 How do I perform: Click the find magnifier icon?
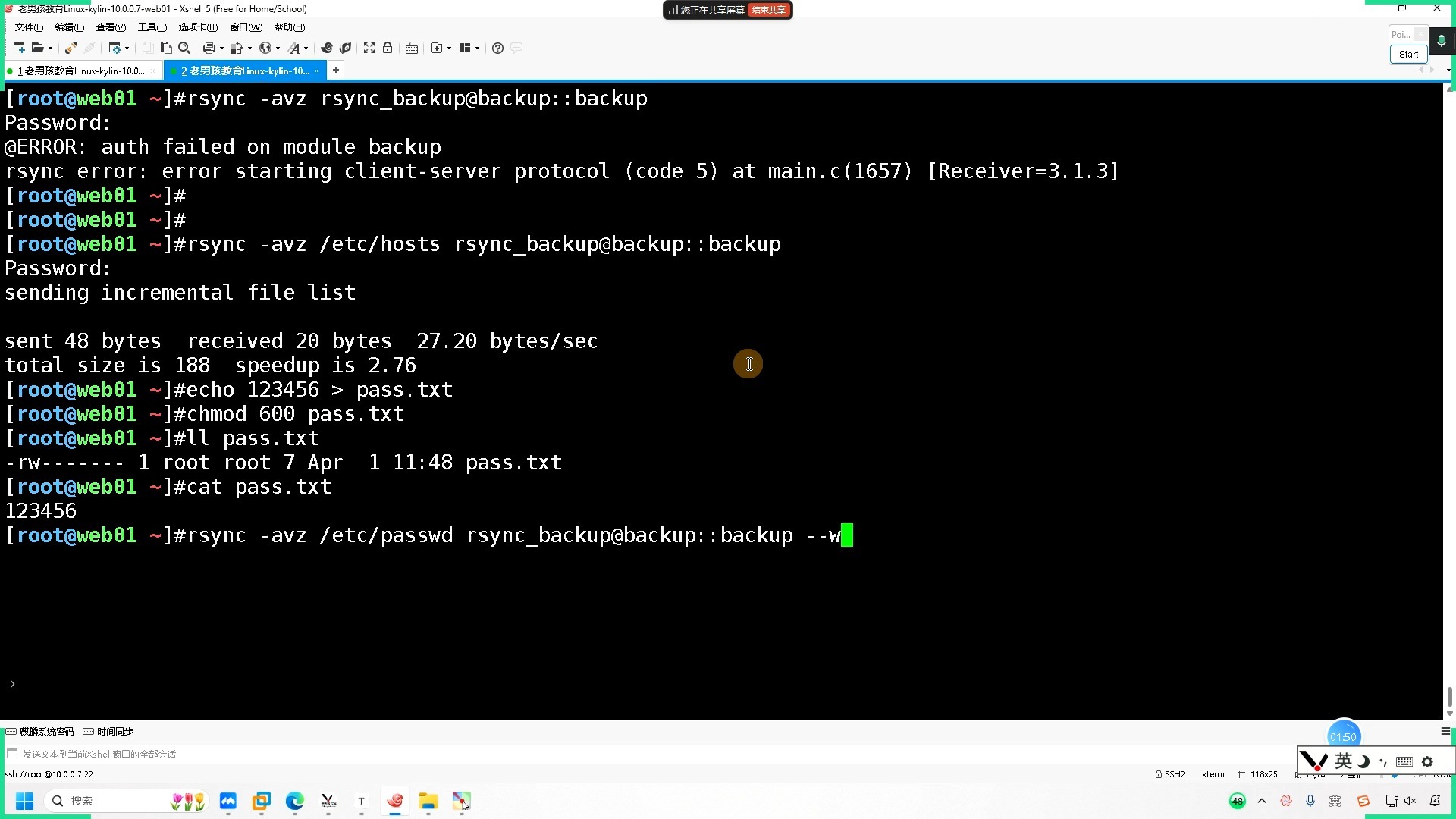tap(184, 48)
